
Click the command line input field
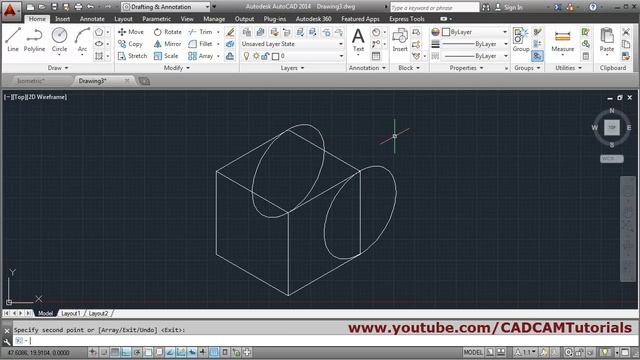coord(327,340)
